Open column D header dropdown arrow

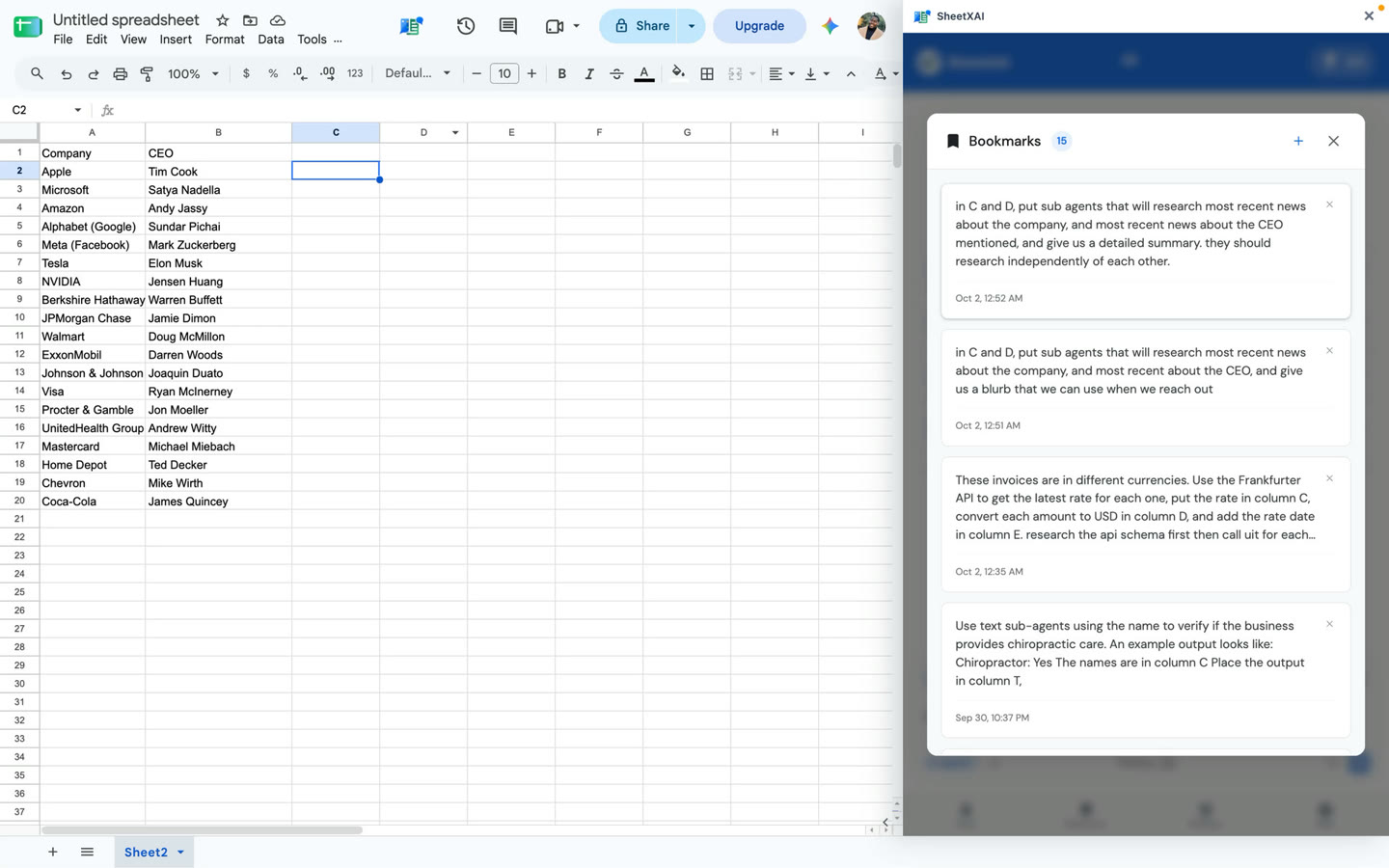point(455,133)
